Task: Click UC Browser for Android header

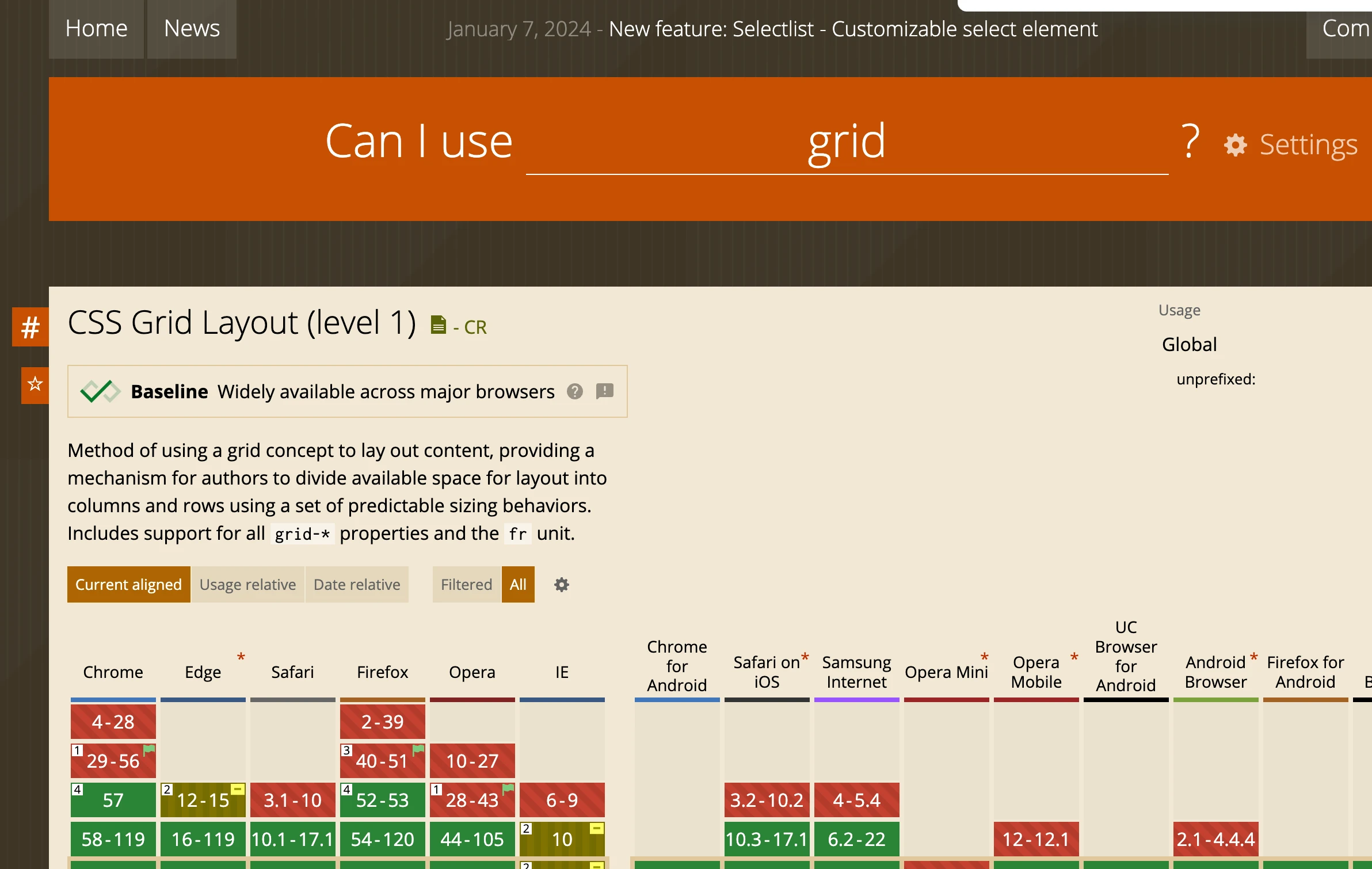Action: click(x=1126, y=656)
